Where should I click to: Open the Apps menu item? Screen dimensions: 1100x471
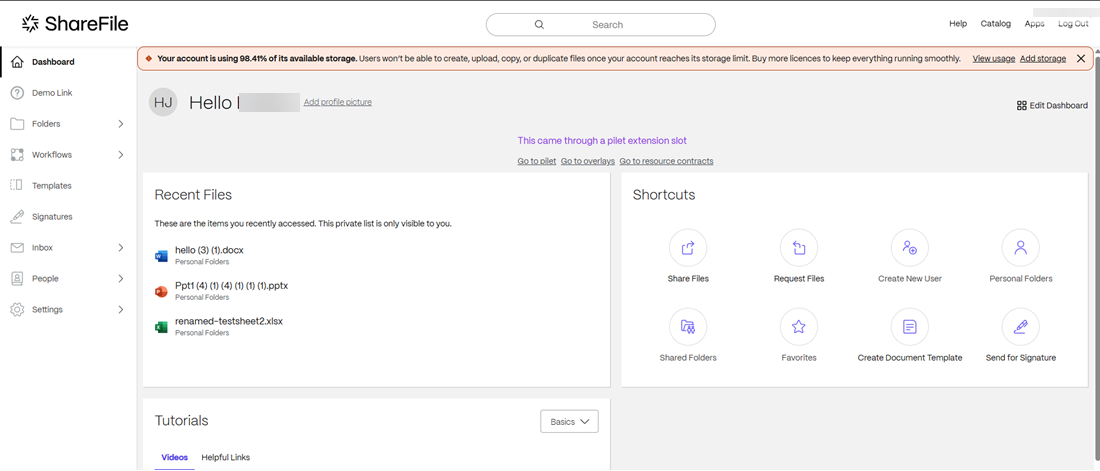(x=1034, y=24)
